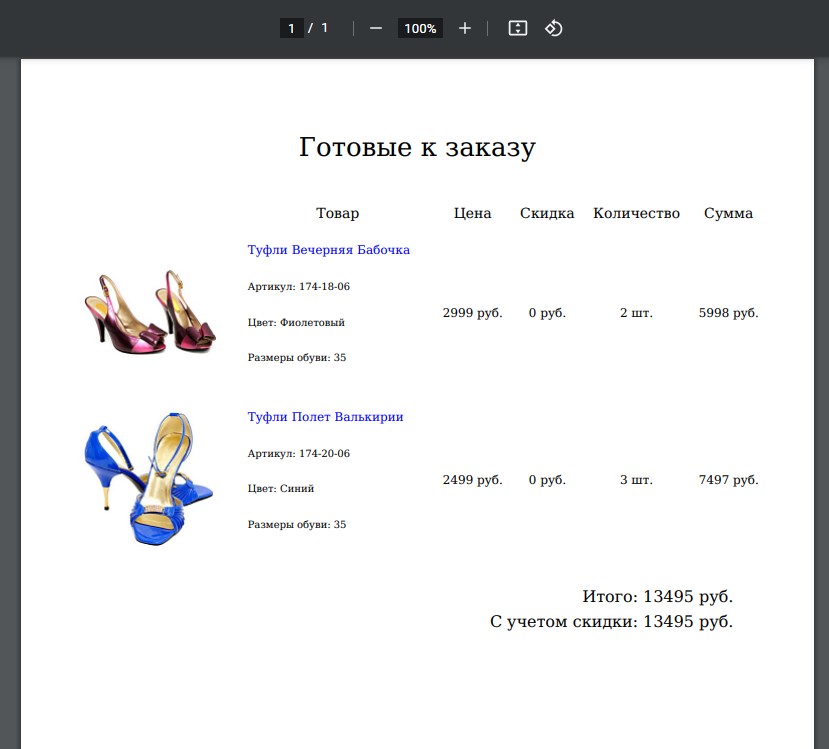Click the Количество column header
This screenshot has width=829, height=749.
coord(636,213)
